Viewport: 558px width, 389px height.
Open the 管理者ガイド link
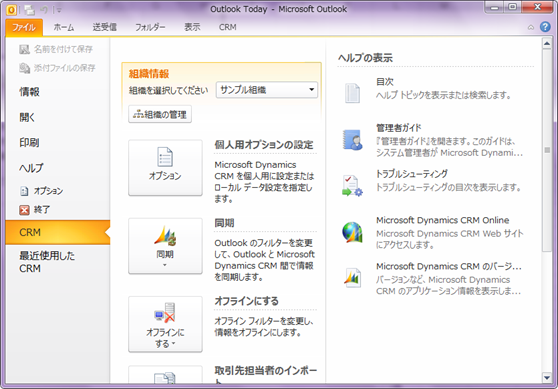(x=399, y=128)
